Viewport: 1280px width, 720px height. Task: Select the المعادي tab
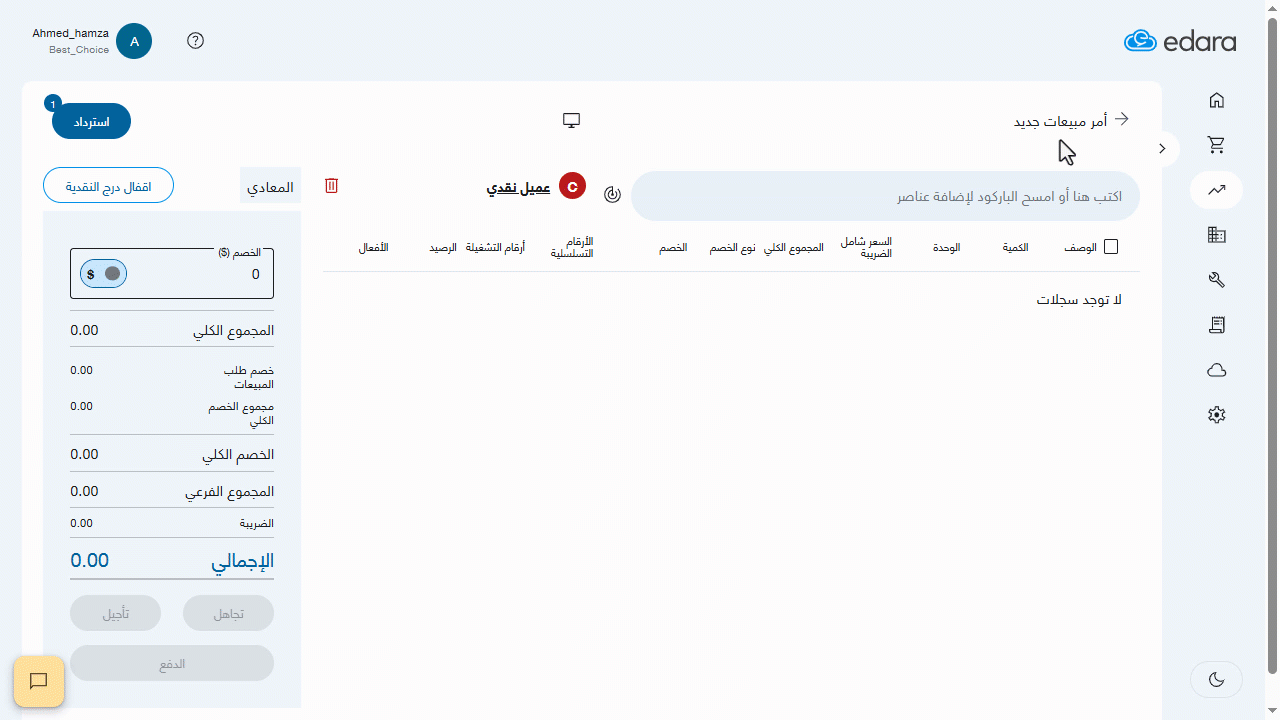click(270, 187)
